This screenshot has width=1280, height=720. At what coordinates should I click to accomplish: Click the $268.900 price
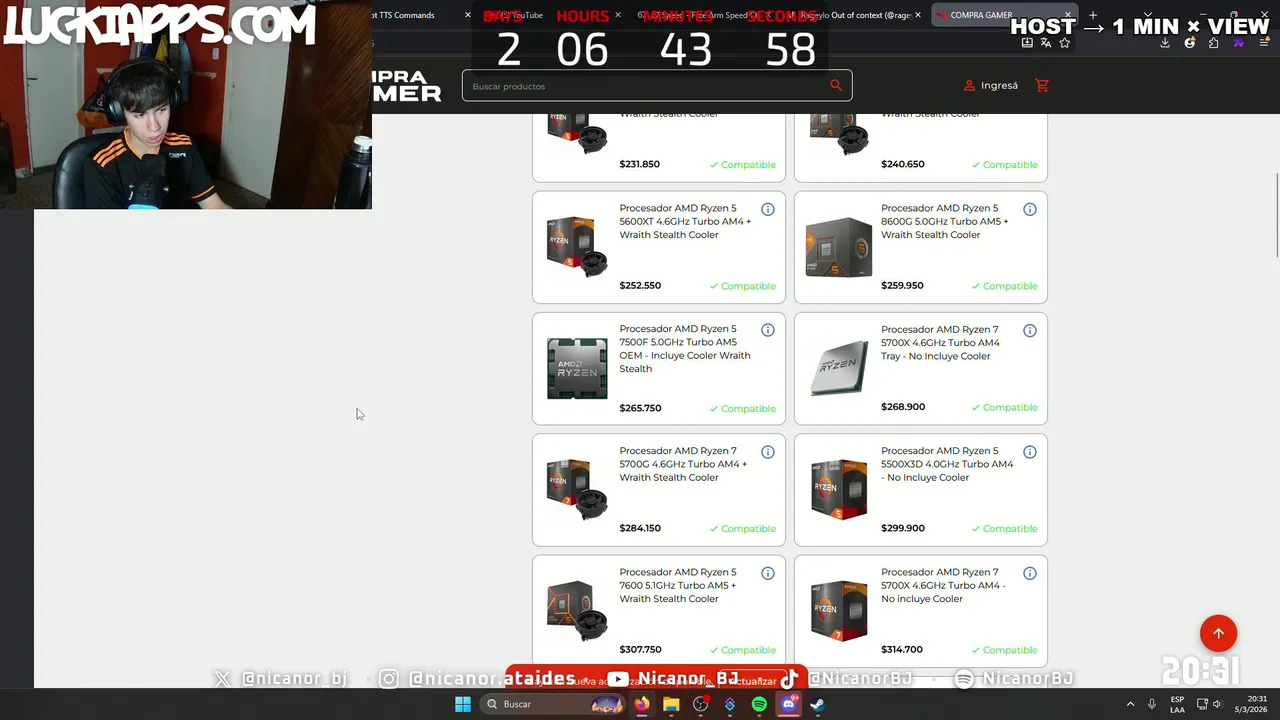(x=903, y=407)
